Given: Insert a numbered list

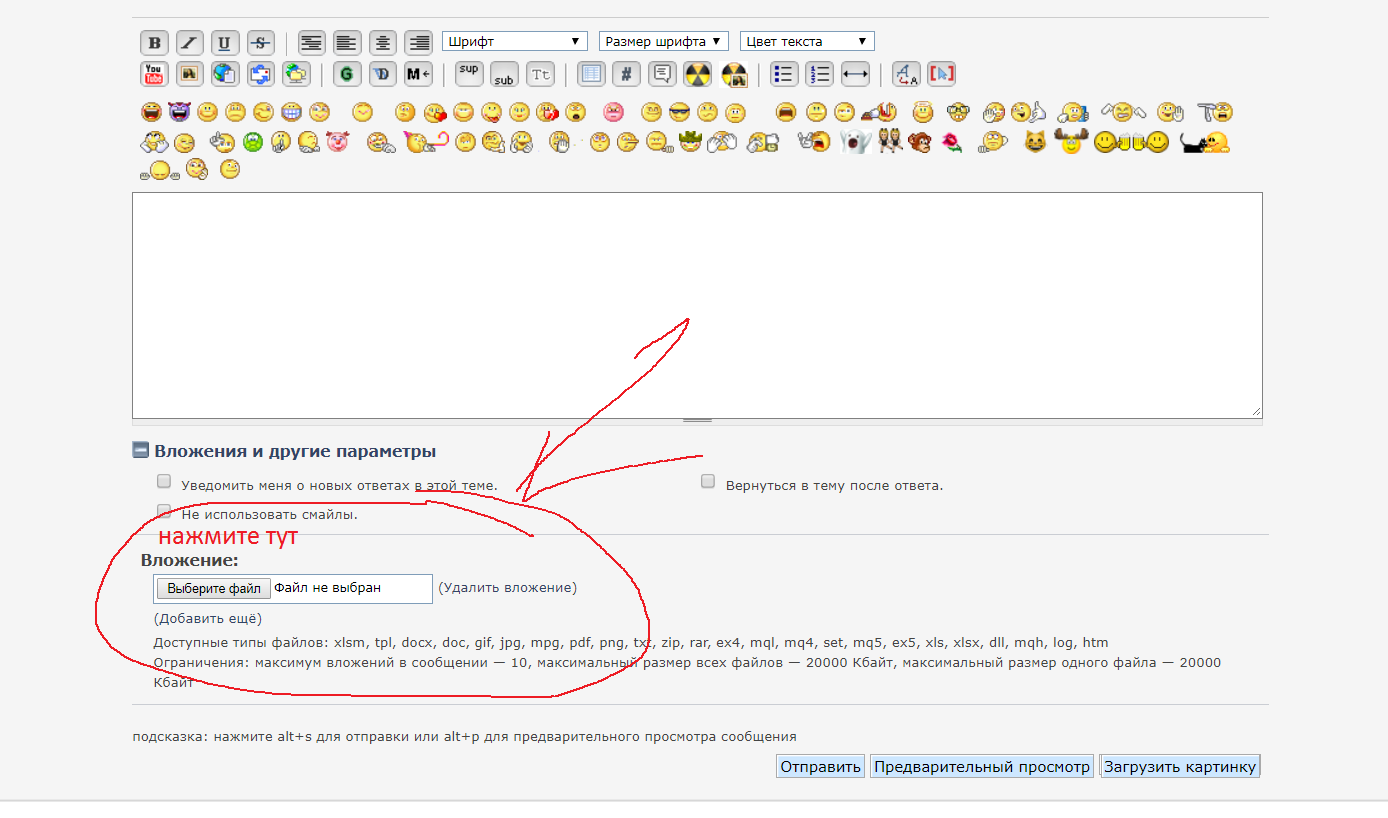Looking at the screenshot, I should (820, 74).
